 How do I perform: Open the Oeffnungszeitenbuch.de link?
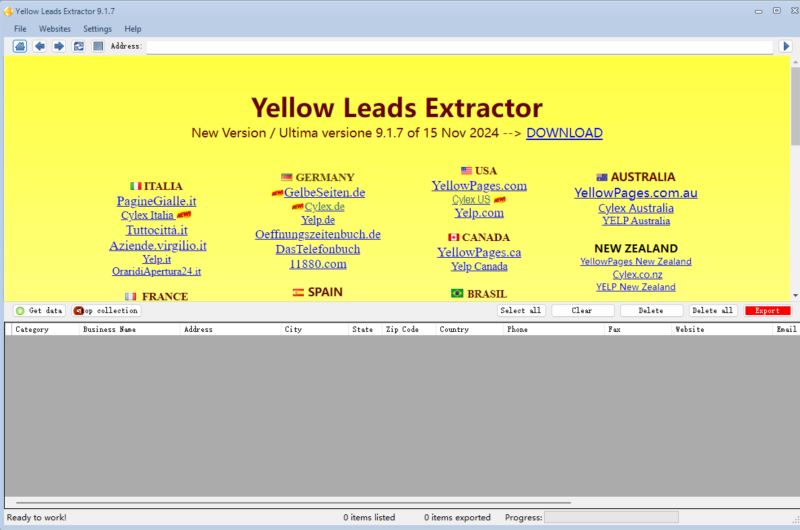(x=318, y=234)
